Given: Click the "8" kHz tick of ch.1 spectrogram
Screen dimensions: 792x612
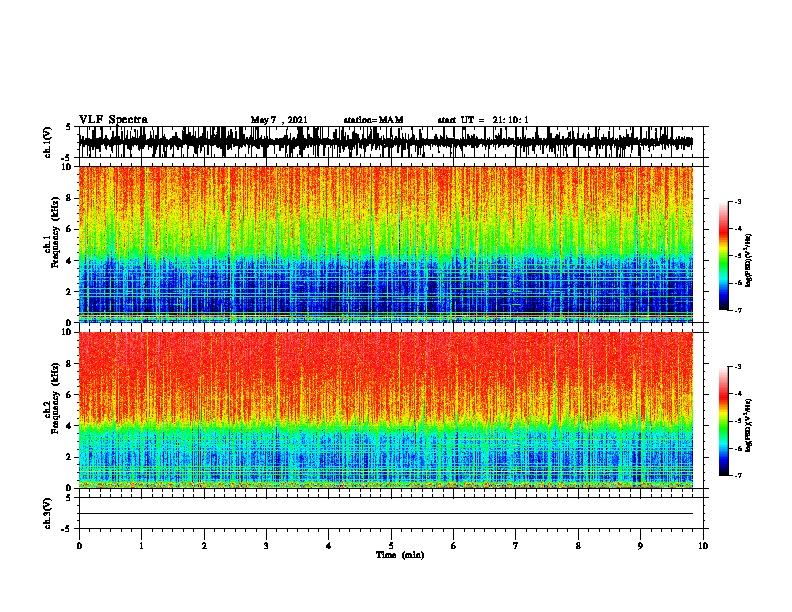Looking at the screenshot, I should tap(69, 198).
